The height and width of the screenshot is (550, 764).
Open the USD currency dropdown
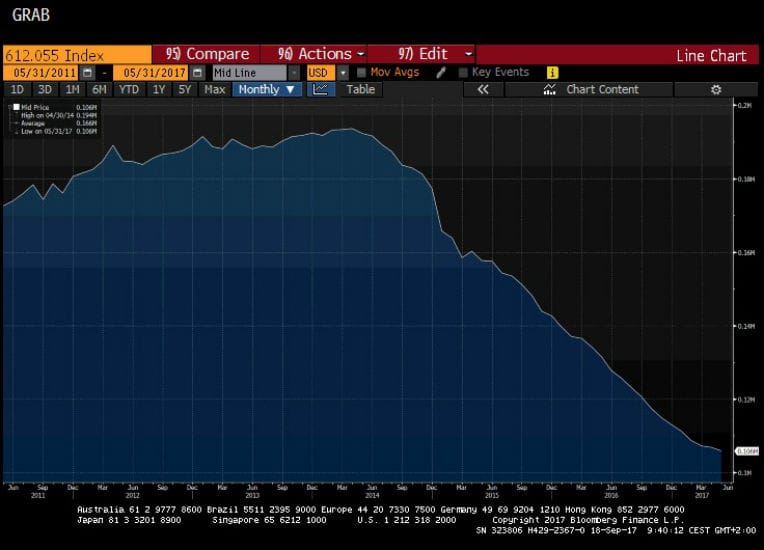point(343,73)
